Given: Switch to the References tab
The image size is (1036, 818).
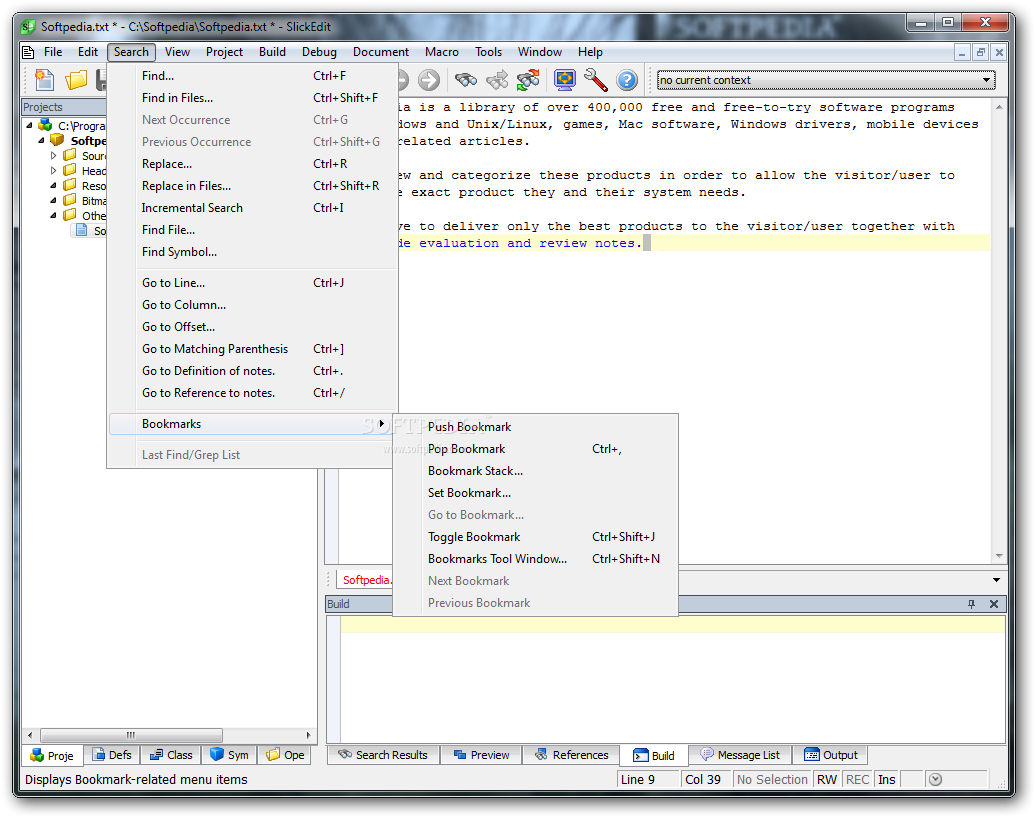Looking at the screenshot, I should 572,755.
